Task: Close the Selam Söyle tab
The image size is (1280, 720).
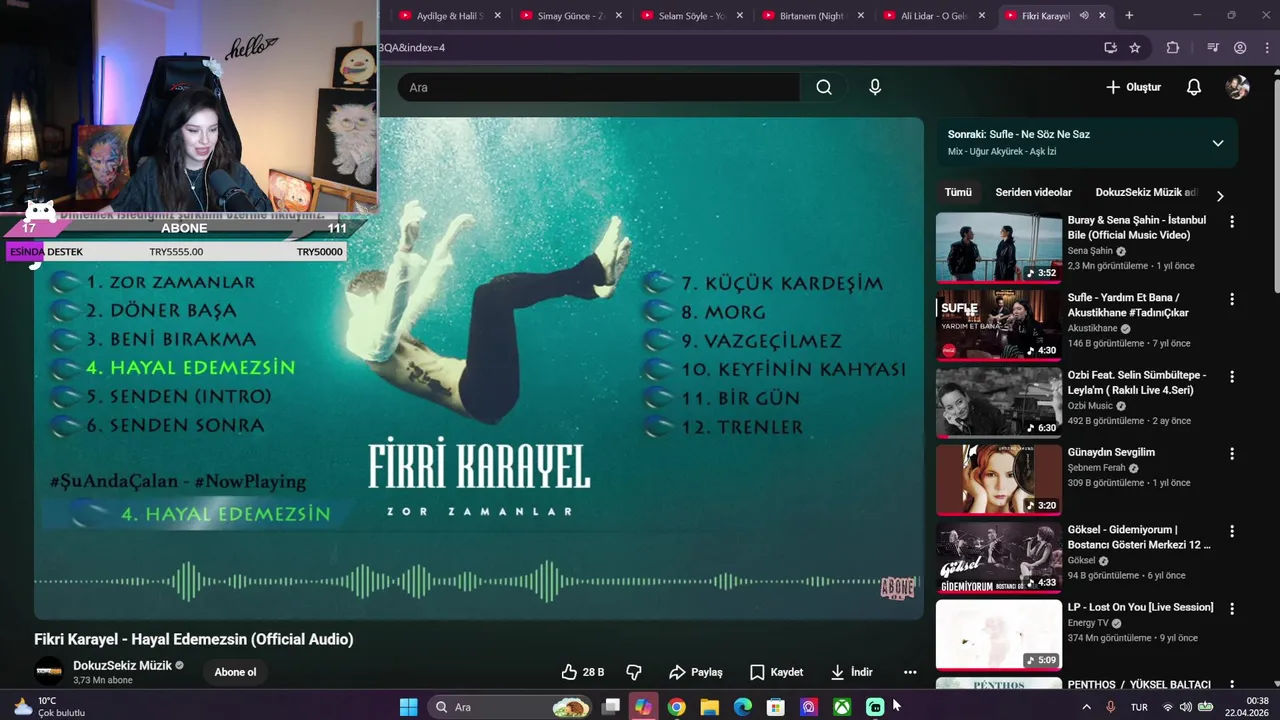Action: 740,16
